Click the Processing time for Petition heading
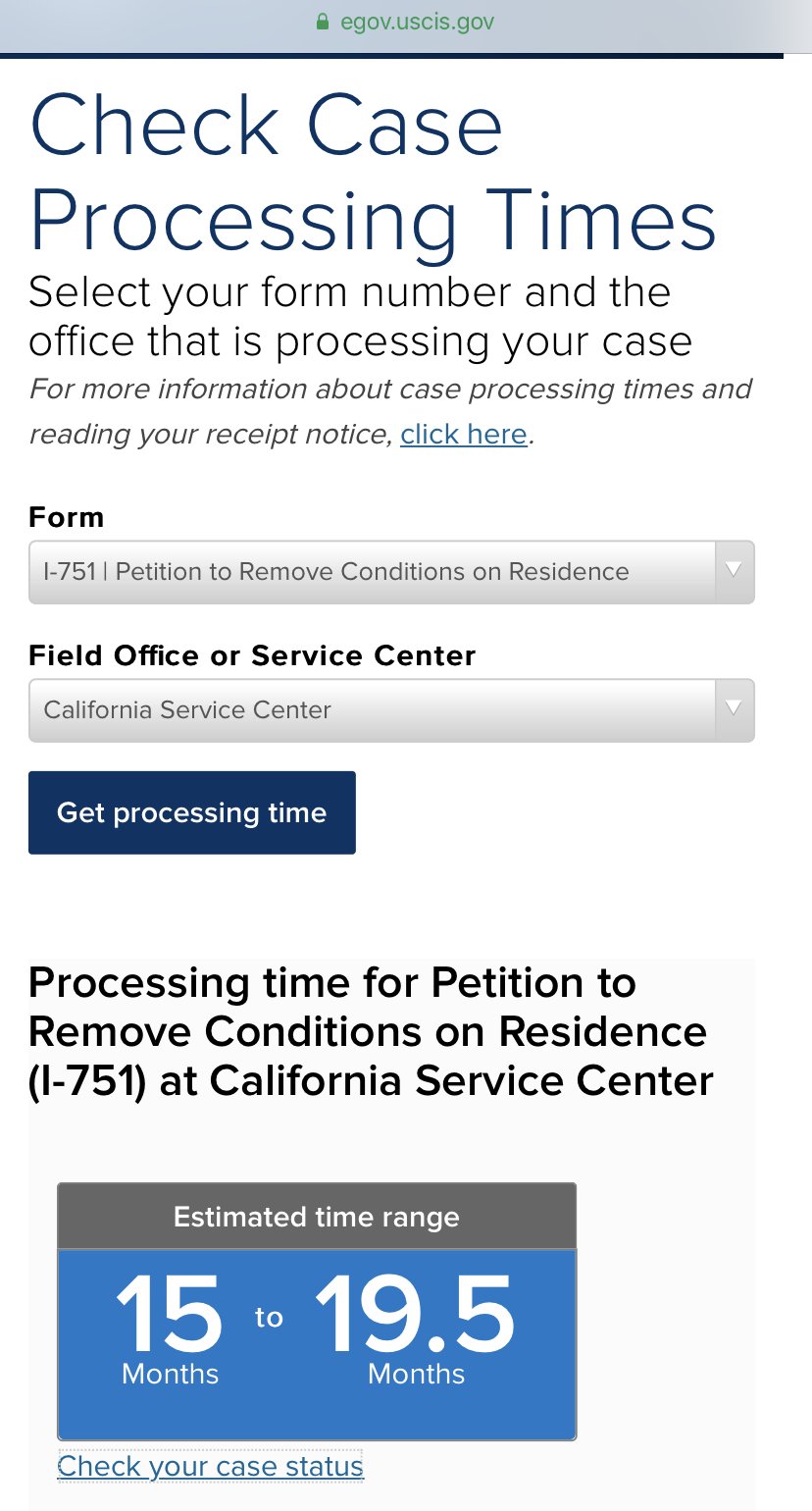Image resolution: width=812 pixels, height=1511 pixels. point(371,1031)
